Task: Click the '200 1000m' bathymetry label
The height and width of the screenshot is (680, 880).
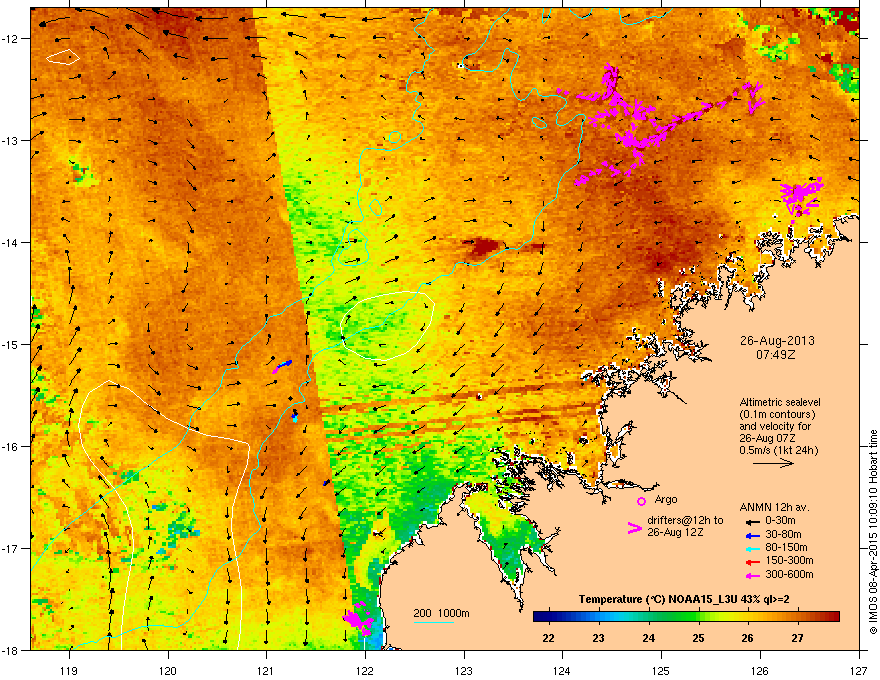Action: tap(442, 613)
